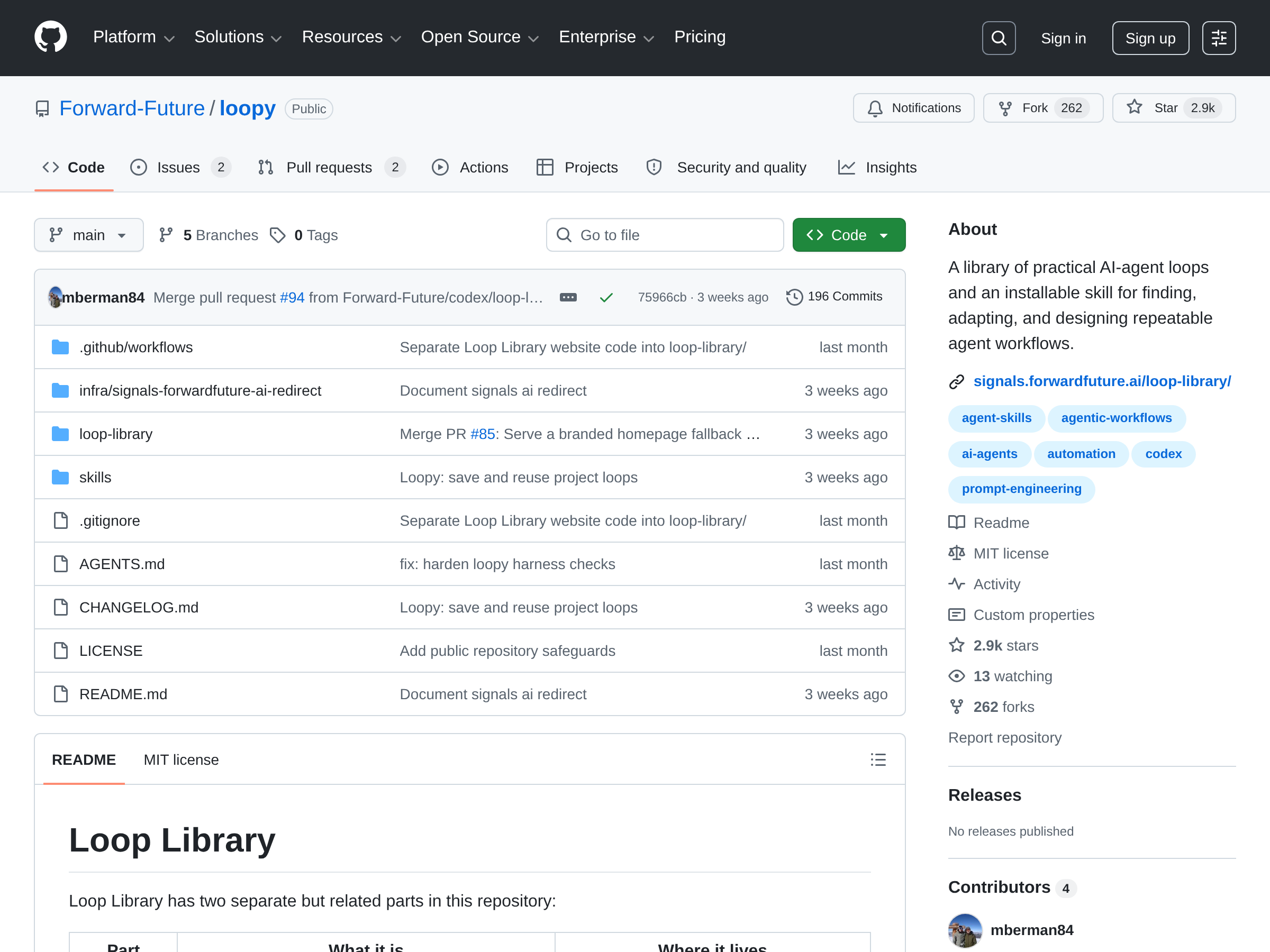The height and width of the screenshot is (952, 1270).
Task: Open the .github/workflows folder
Action: [x=136, y=347]
